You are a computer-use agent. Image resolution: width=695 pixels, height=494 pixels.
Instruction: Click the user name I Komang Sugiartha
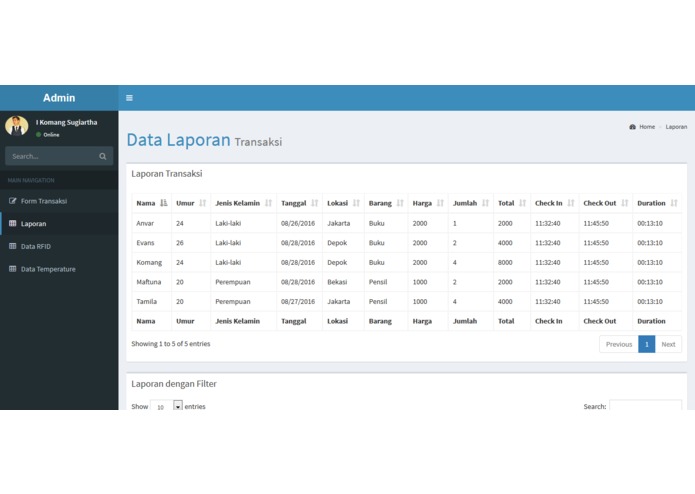point(66,122)
